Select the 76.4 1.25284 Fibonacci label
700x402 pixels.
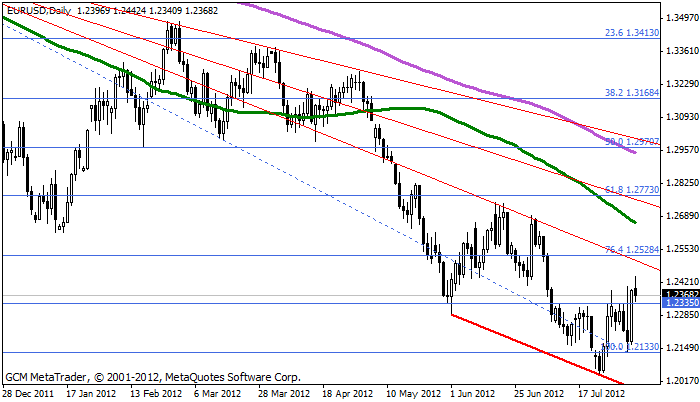(632, 250)
